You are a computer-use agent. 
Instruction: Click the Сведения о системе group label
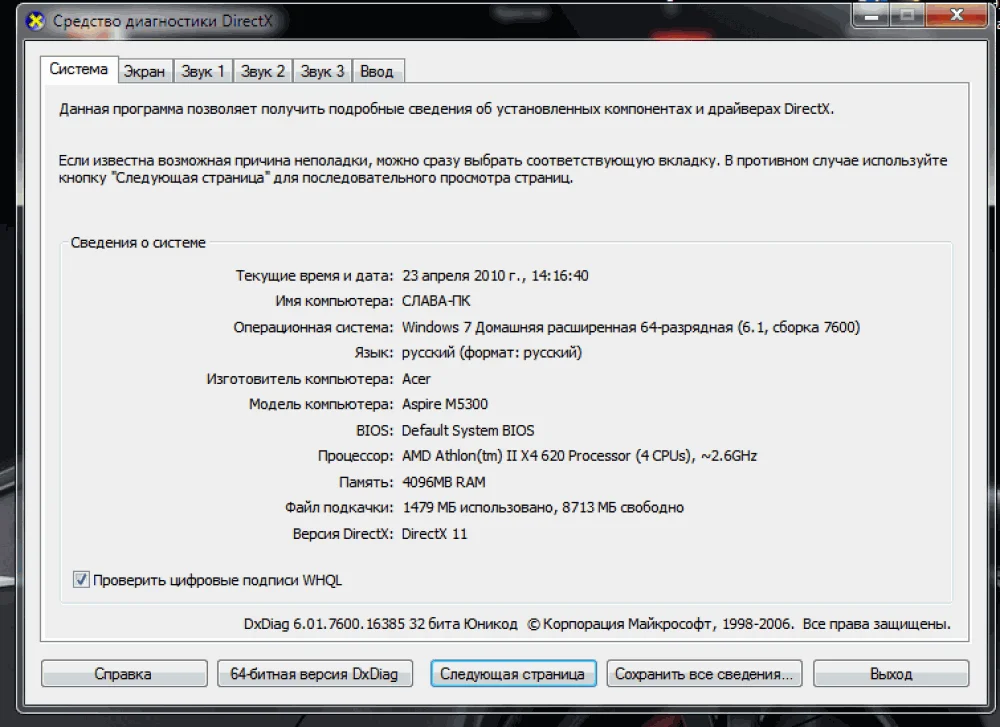click(138, 242)
